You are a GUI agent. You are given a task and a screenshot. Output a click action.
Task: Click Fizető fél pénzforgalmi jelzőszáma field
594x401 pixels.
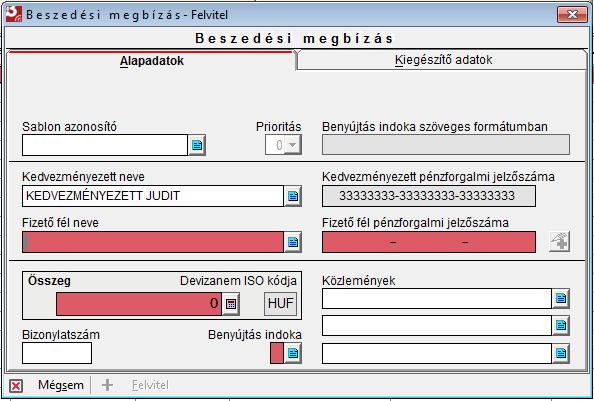429,242
